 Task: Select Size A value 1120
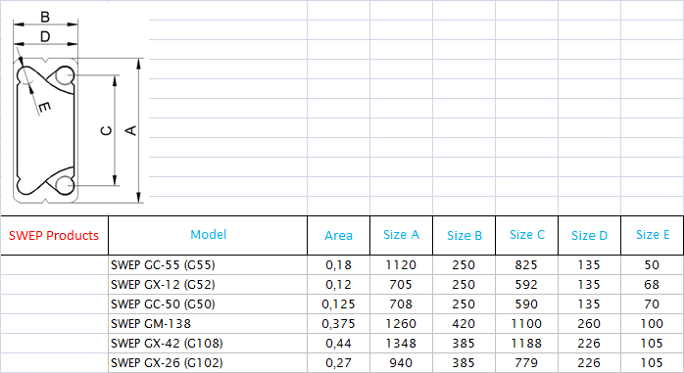pos(401,265)
